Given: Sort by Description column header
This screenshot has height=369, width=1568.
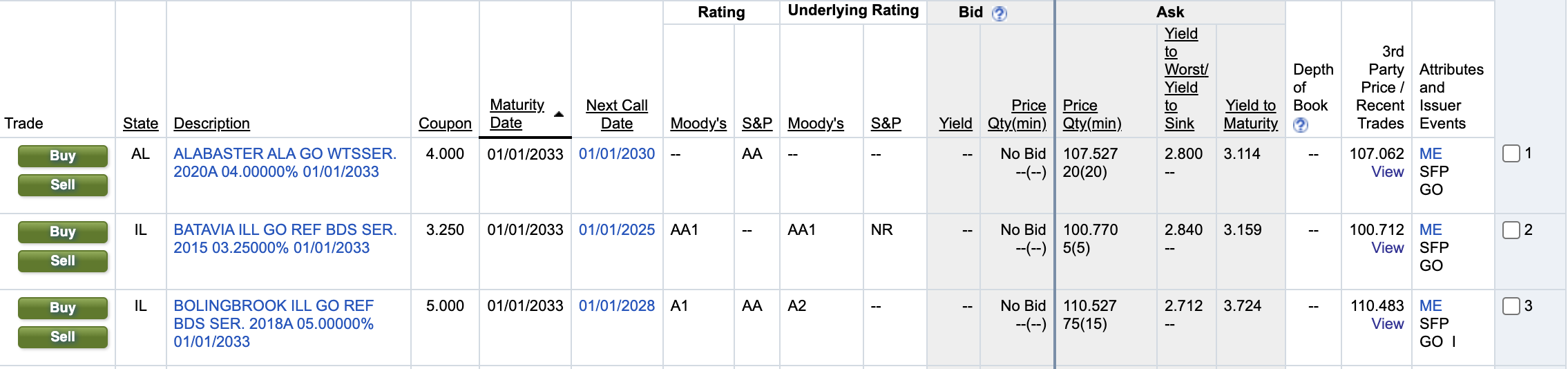Looking at the screenshot, I should click(x=211, y=123).
